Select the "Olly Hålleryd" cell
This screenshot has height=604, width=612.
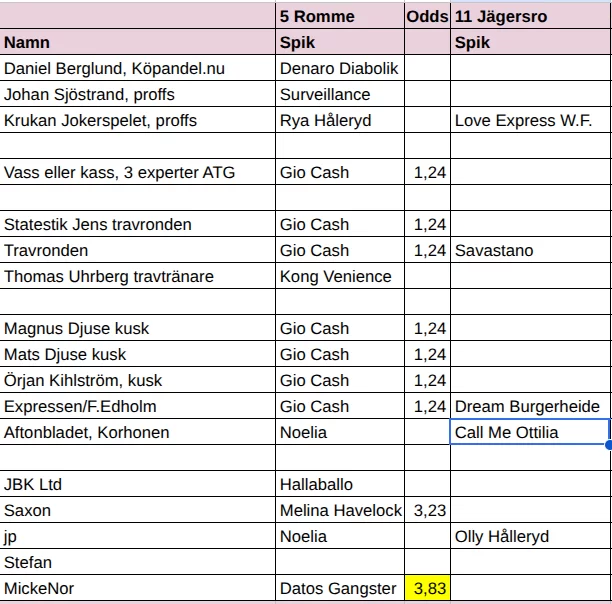[x=530, y=537]
